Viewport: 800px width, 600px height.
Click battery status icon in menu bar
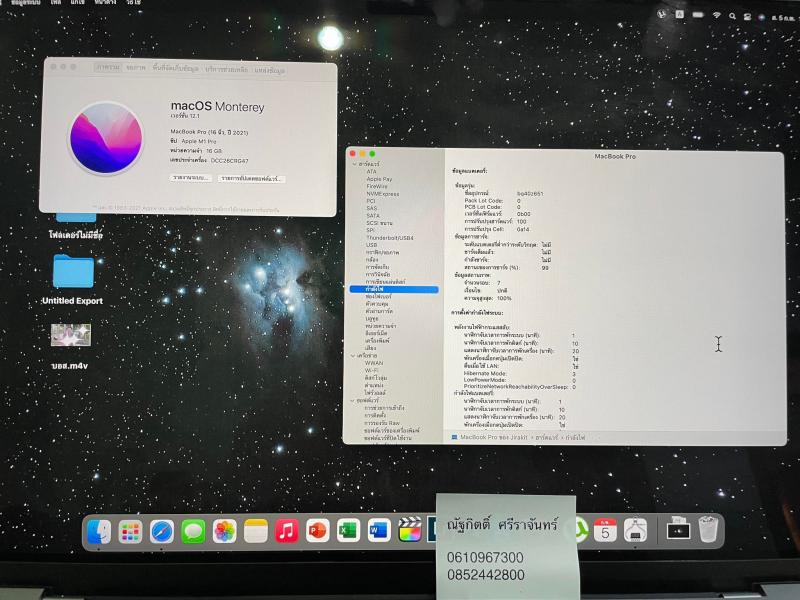[698, 15]
